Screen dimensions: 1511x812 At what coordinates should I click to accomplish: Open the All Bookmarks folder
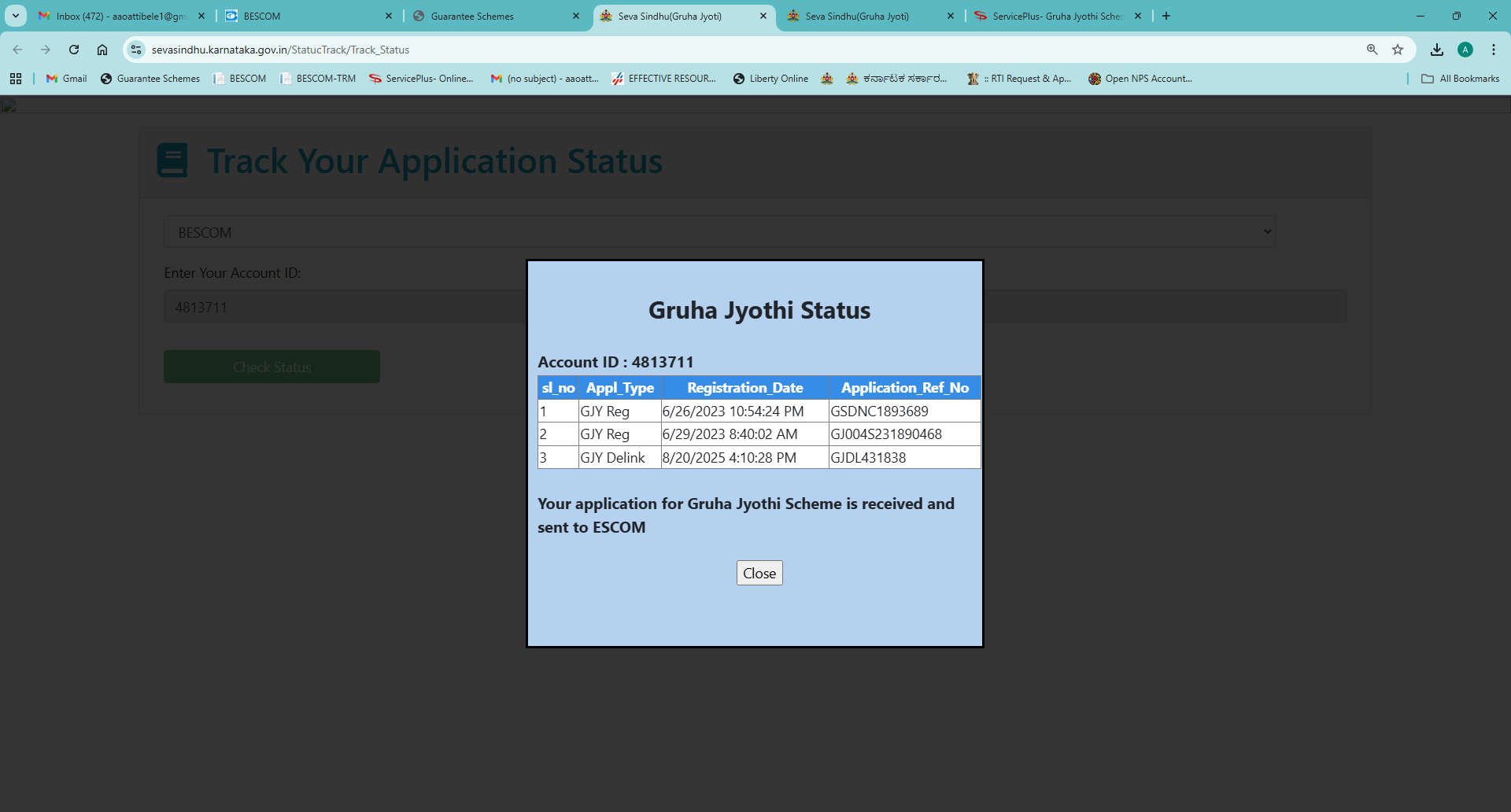click(x=1461, y=79)
